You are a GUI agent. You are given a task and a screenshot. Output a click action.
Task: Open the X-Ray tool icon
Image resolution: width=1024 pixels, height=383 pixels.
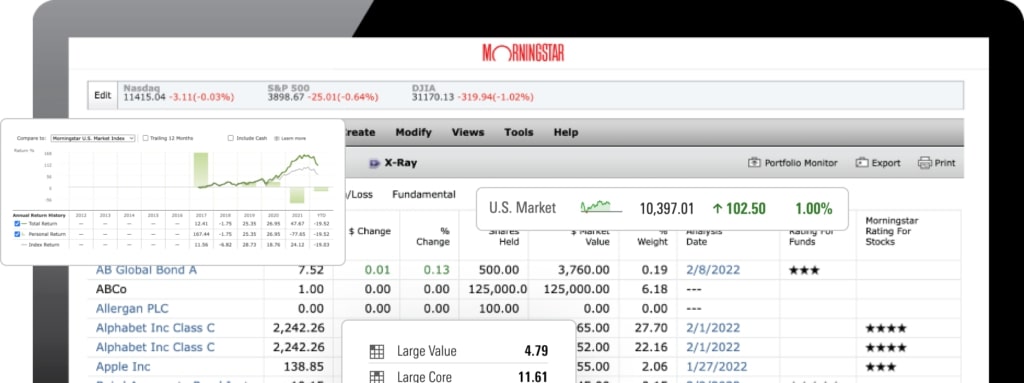click(x=374, y=163)
